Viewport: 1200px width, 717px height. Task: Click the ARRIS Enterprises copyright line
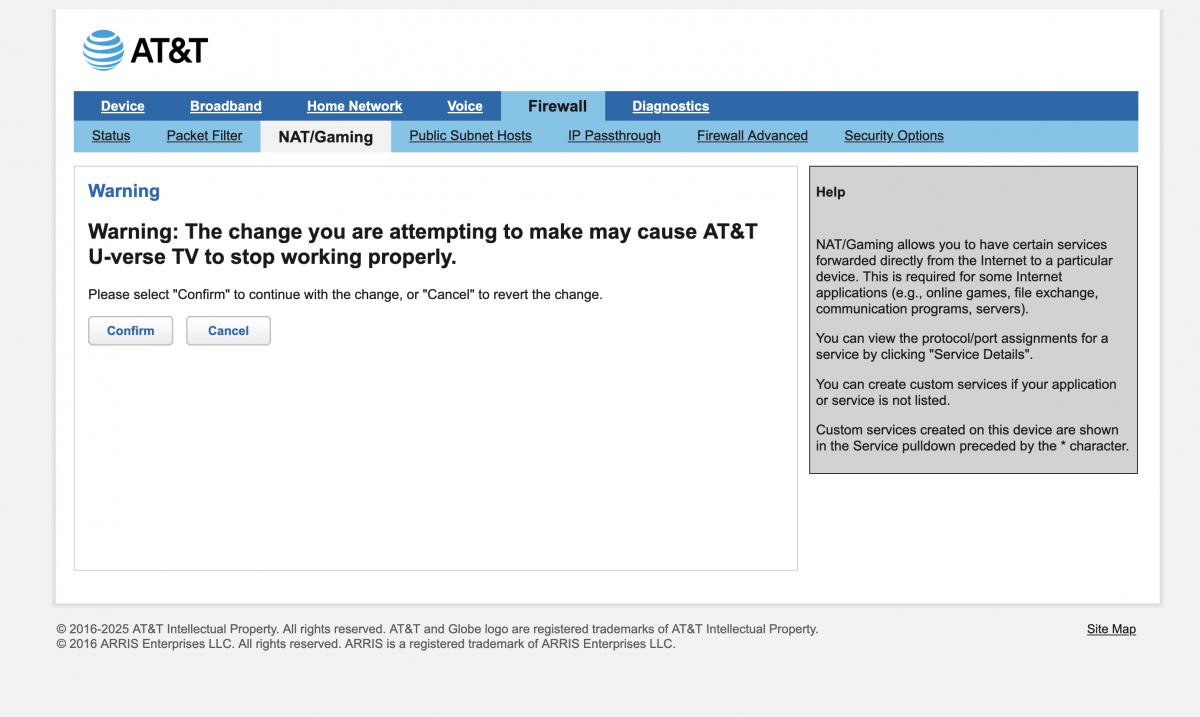click(366, 644)
